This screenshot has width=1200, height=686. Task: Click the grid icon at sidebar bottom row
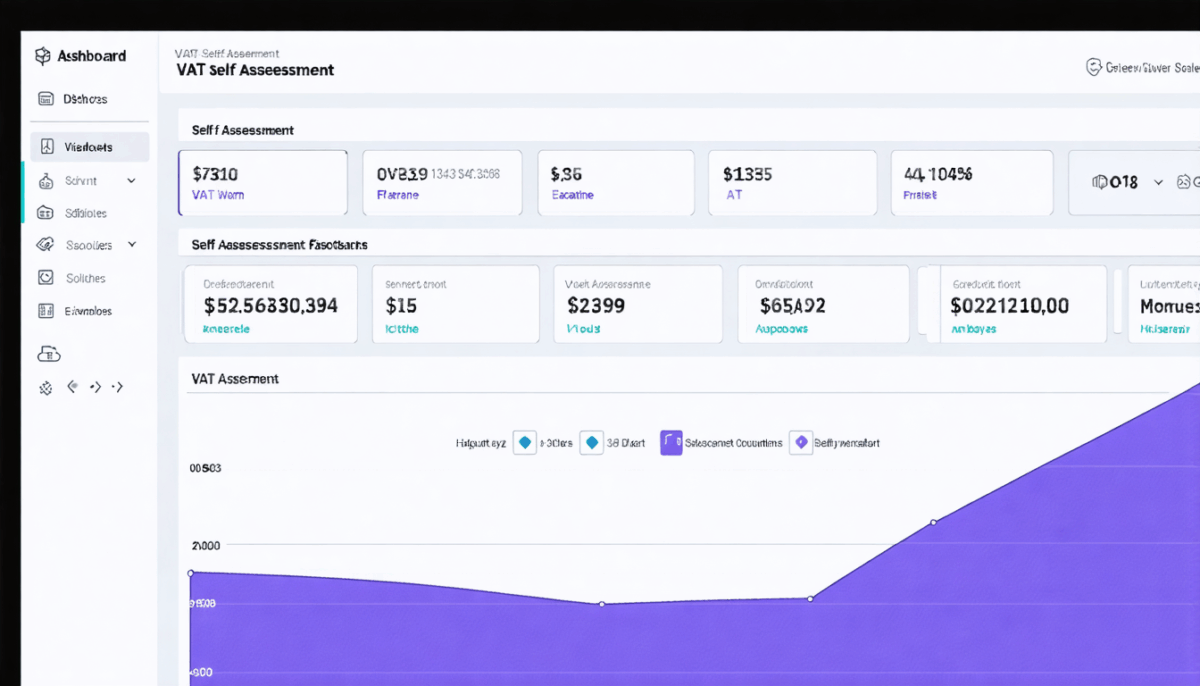[45, 387]
